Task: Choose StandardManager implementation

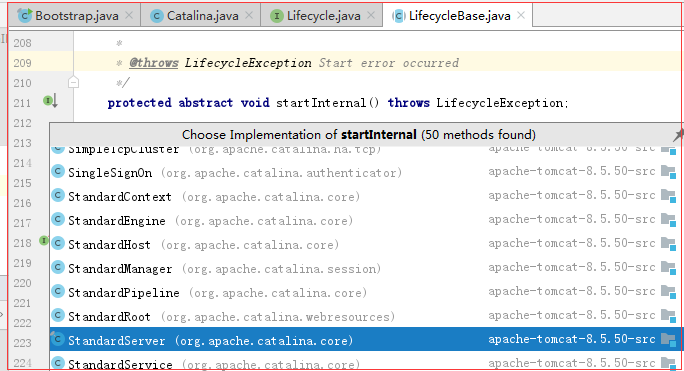Action: click(366, 268)
